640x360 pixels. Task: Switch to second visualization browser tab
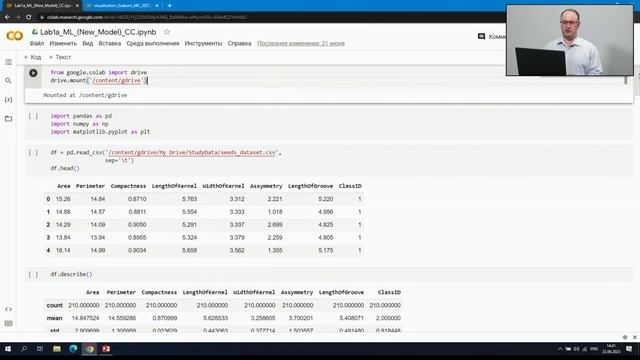click(x=122, y=6)
